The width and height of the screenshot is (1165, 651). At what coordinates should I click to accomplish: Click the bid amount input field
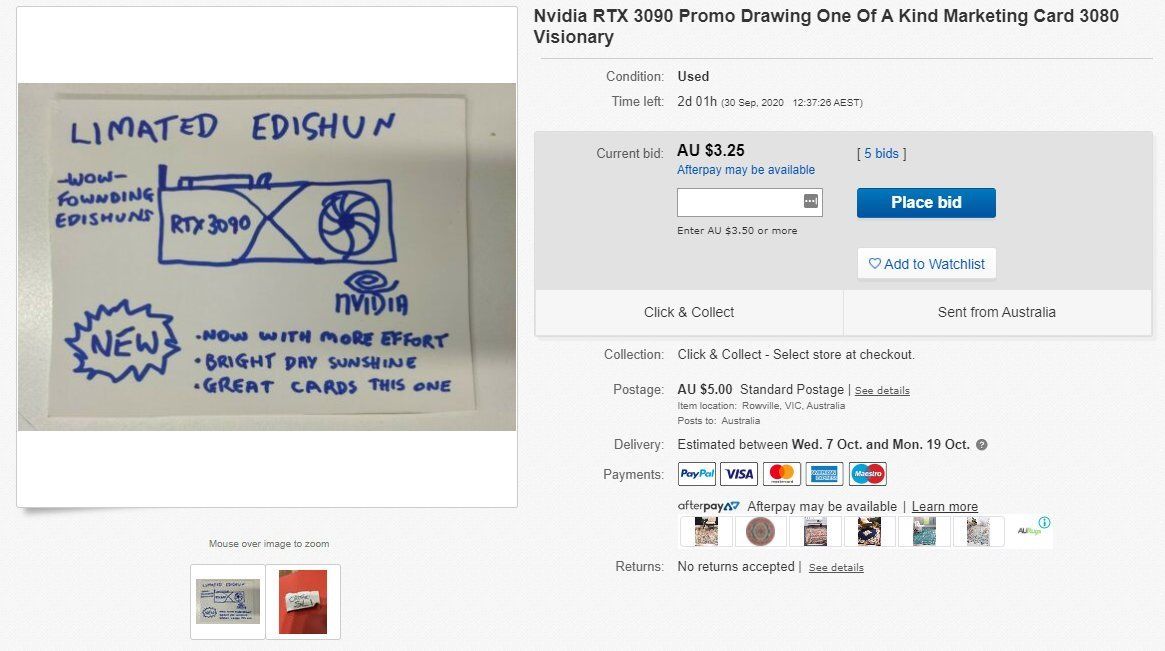[750, 202]
